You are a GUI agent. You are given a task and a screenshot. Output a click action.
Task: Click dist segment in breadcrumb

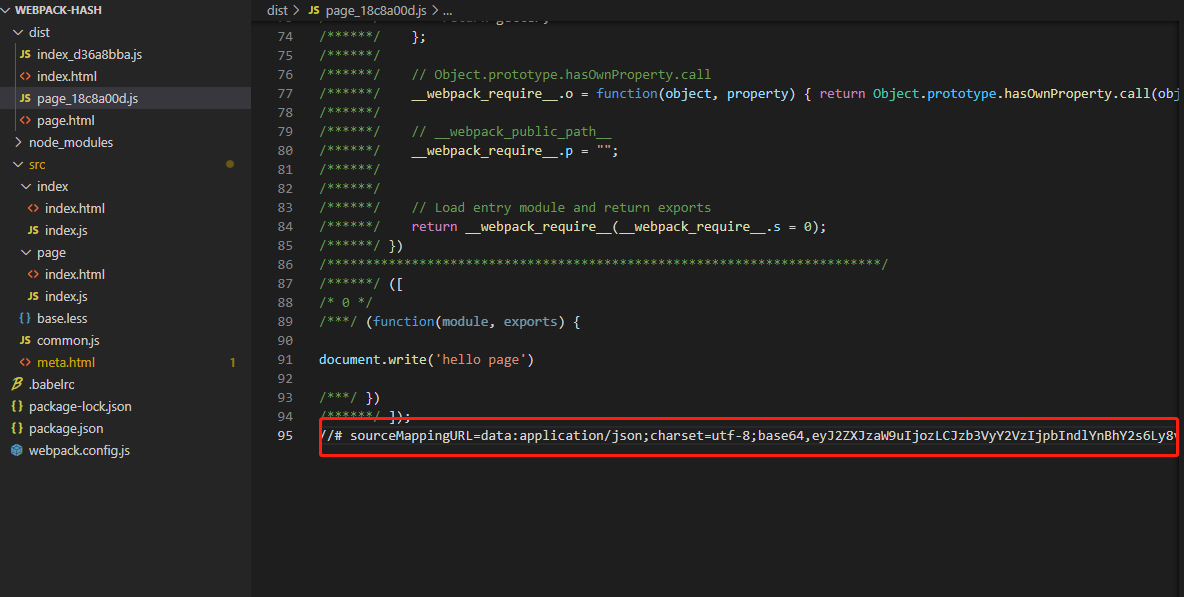click(x=277, y=11)
